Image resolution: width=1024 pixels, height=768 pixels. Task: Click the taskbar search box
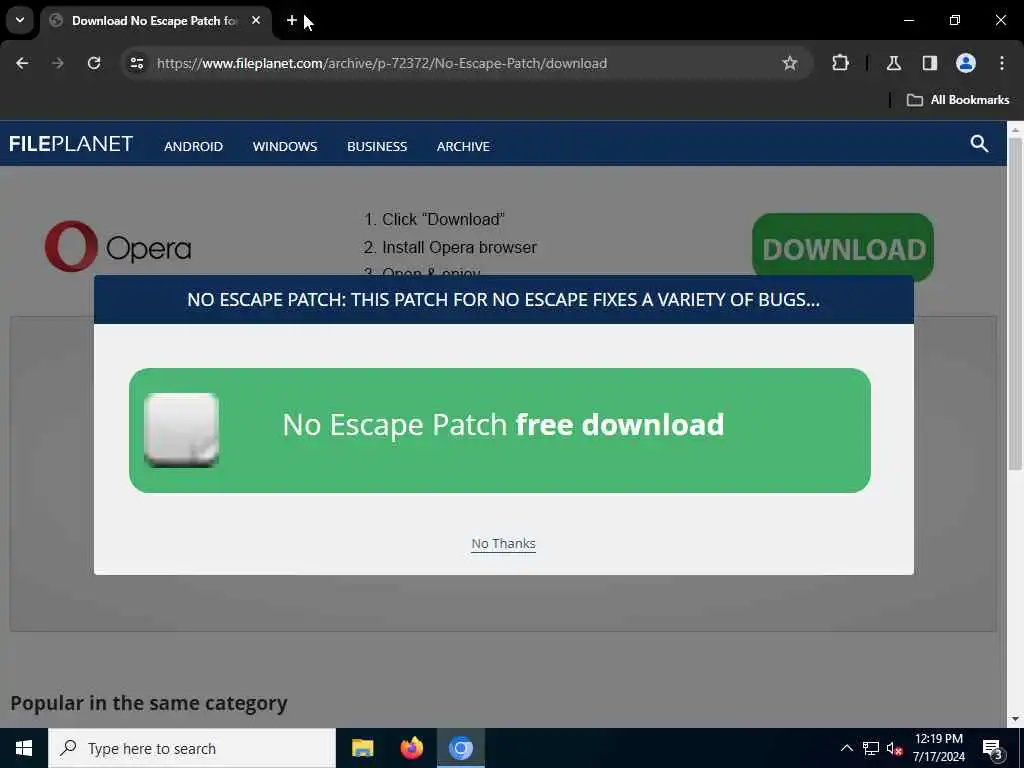pos(192,748)
